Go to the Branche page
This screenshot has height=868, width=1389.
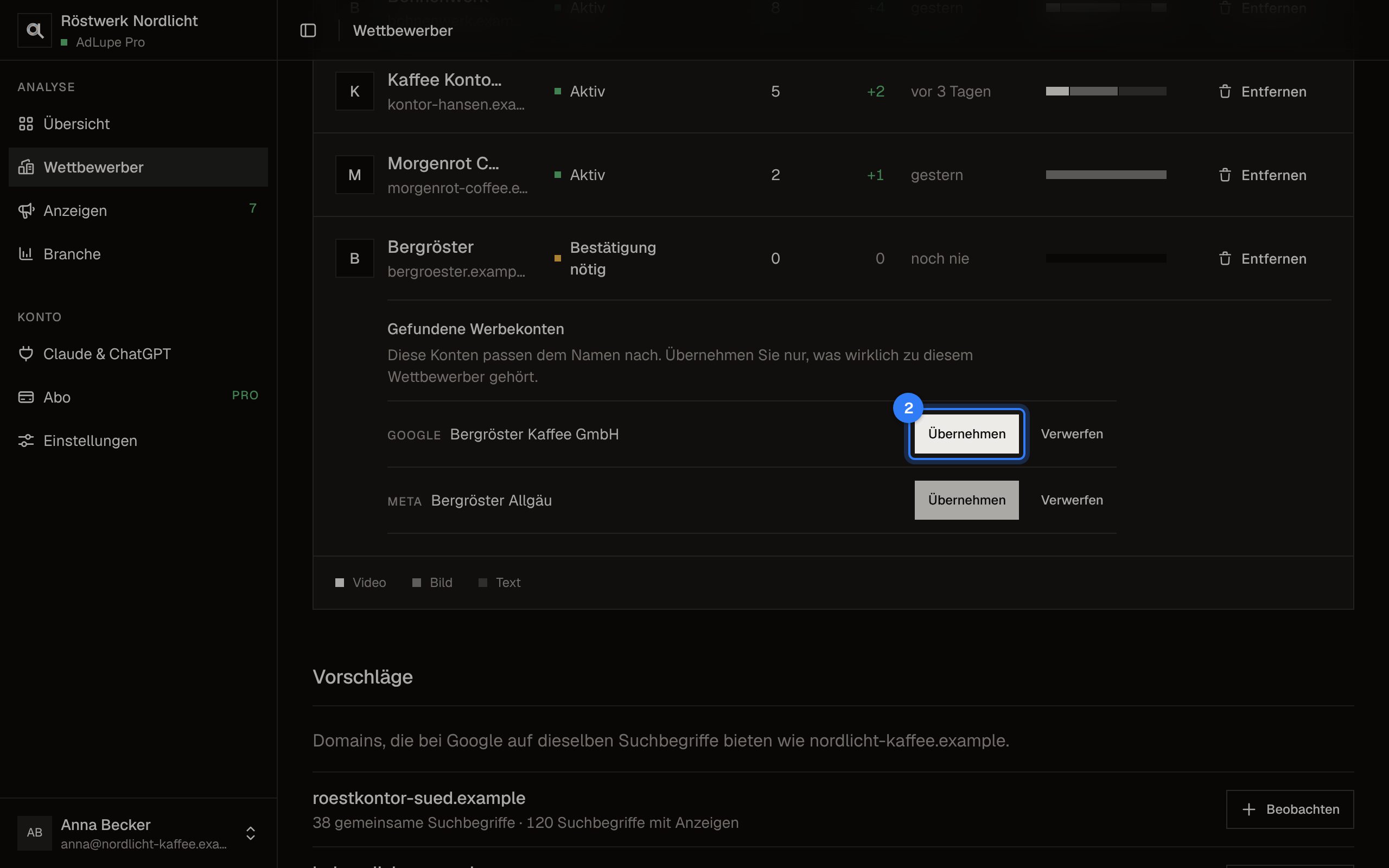[x=138, y=254]
